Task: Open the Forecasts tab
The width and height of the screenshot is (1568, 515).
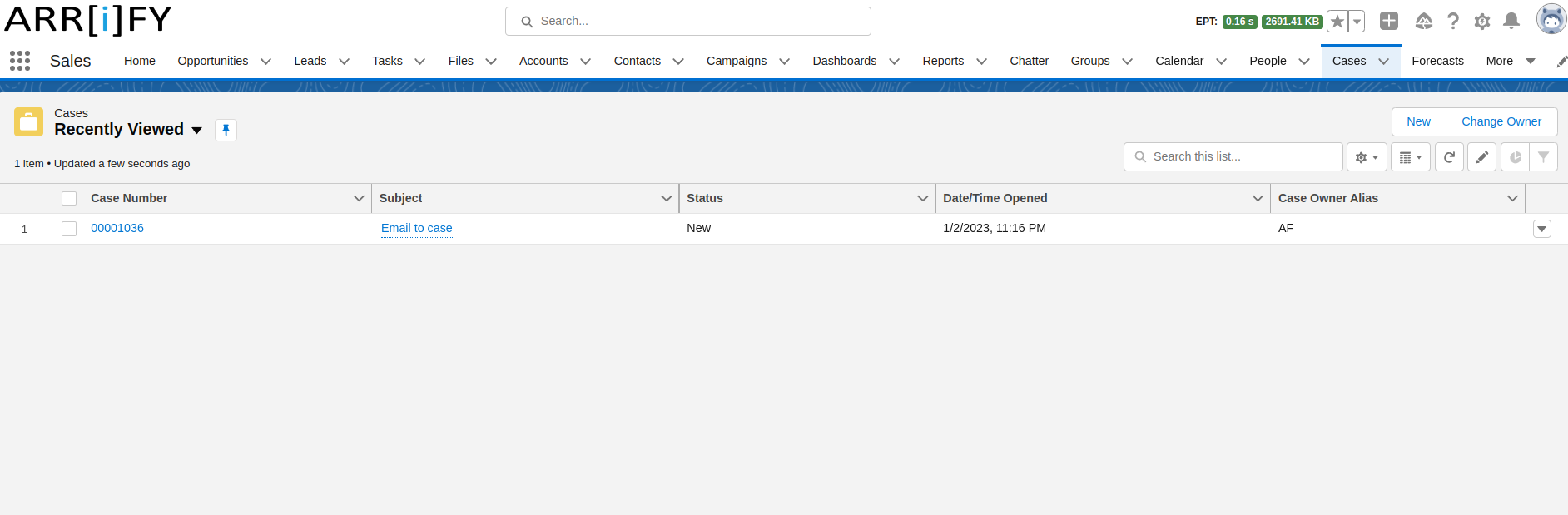Action: (1437, 61)
